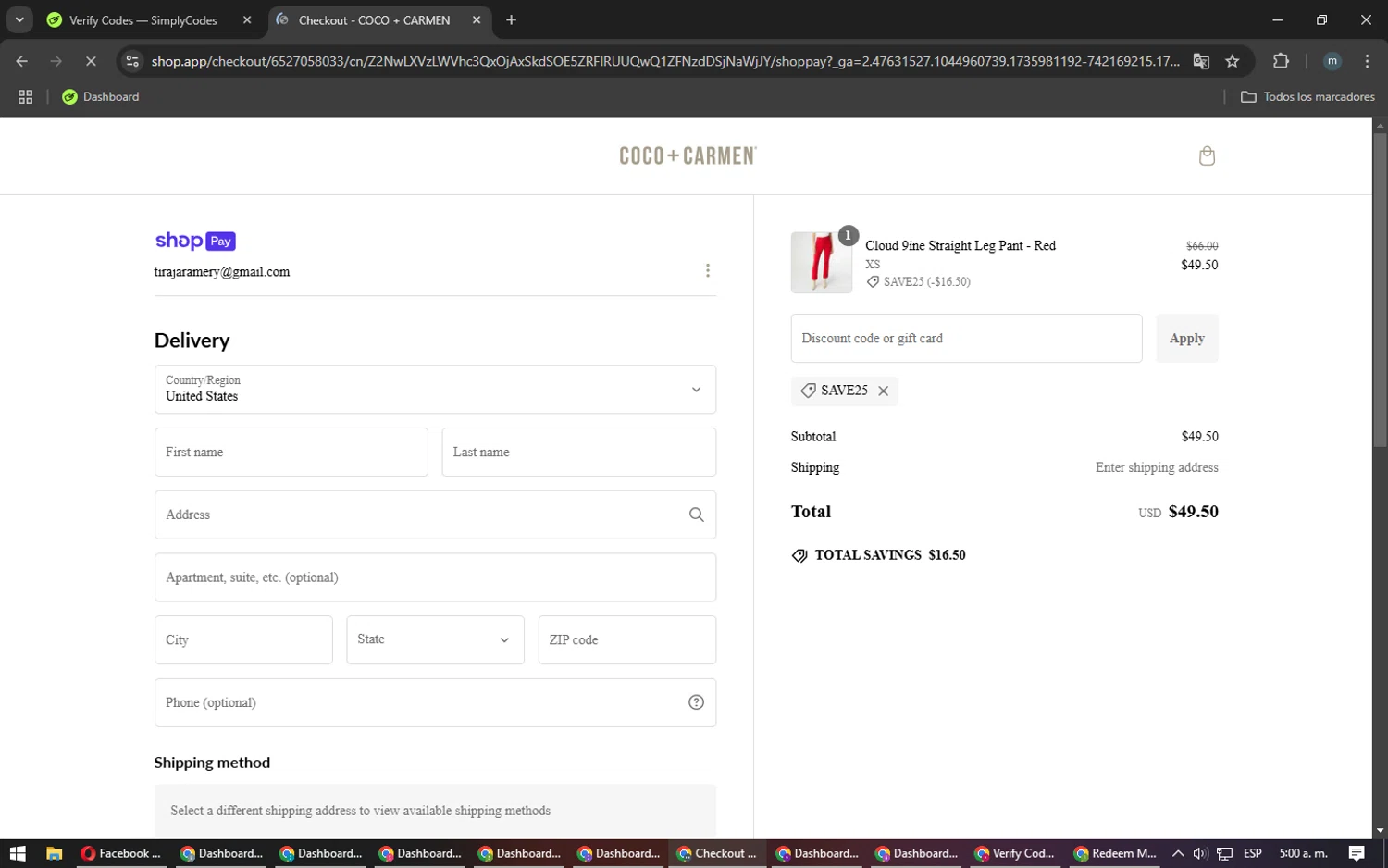Image resolution: width=1388 pixels, height=868 pixels.
Task: Show hidden system tray icons
Action: point(1177,853)
